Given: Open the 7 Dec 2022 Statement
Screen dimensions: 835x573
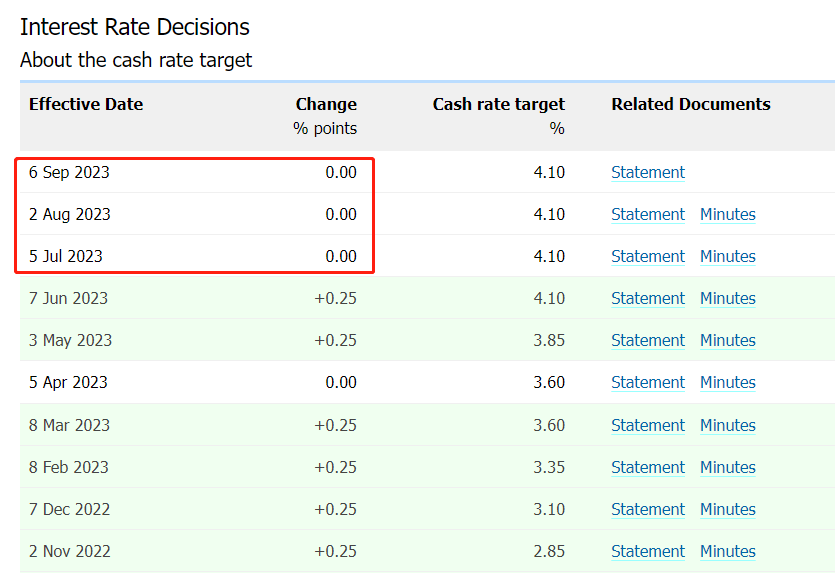Looking at the screenshot, I should point(648,509).
